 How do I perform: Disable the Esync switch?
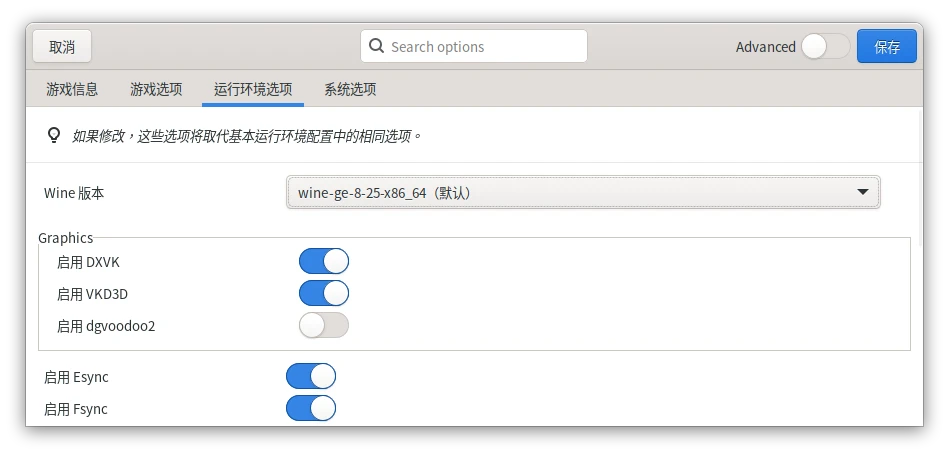(311, 377)
